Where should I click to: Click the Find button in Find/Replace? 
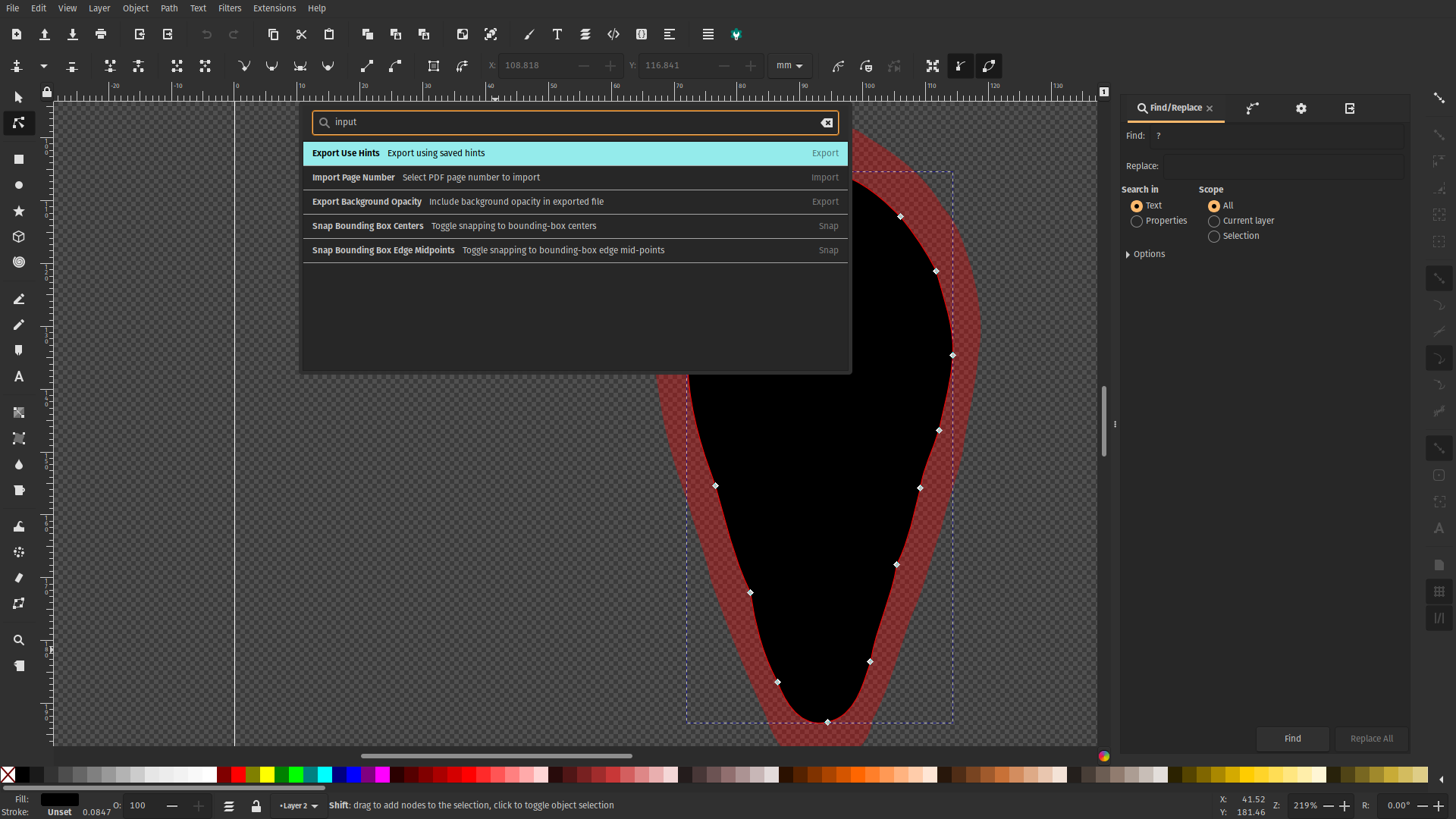(x=1292, y=738)
